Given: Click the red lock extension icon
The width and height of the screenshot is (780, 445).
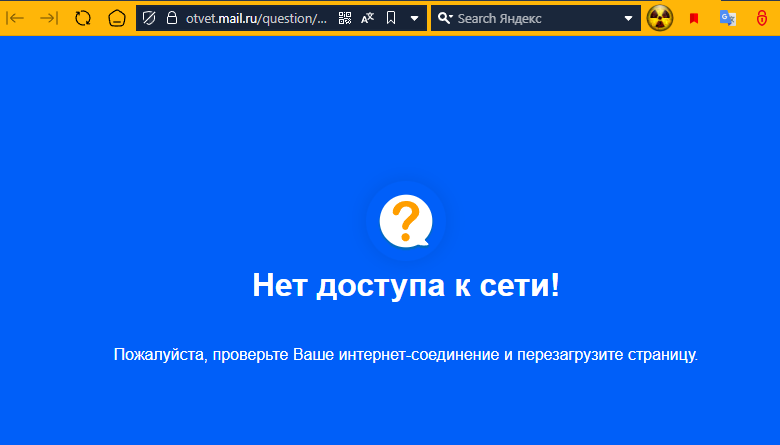Looking at the screenshot, I should click(x=761, y=18).
